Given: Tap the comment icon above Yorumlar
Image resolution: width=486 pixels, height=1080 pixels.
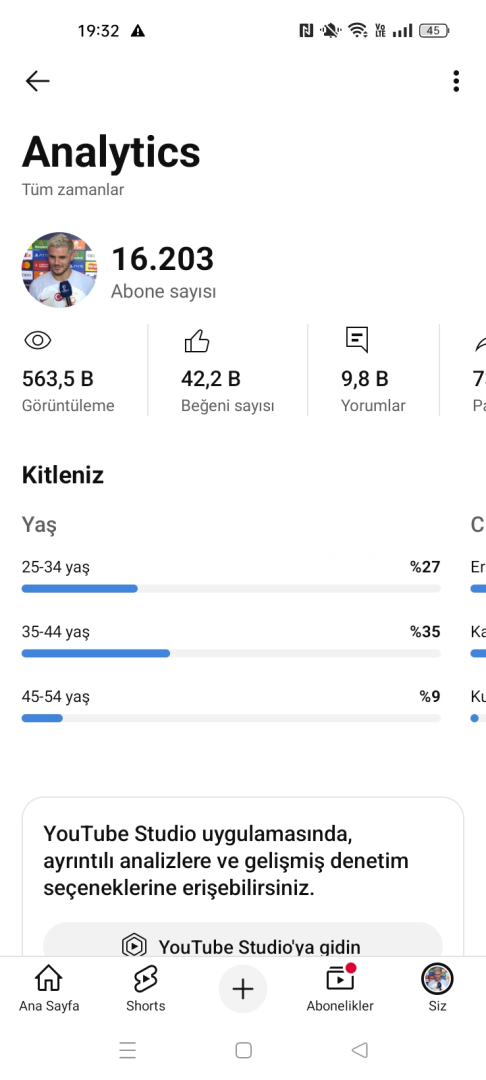Looking at the screenshot, I should pyautogui.click(x=357, y=340).
